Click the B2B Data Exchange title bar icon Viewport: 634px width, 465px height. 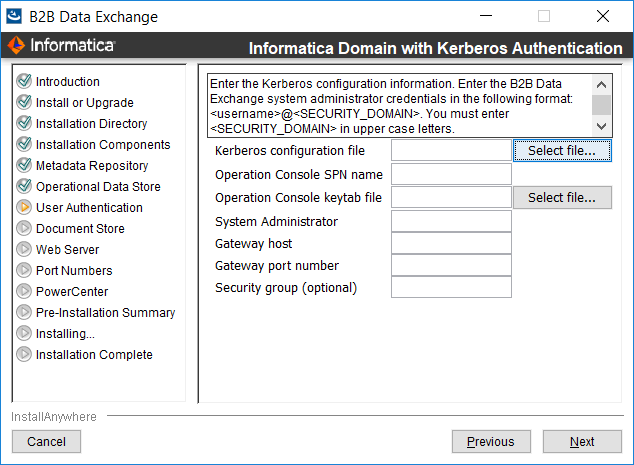(x=14, y=16)
